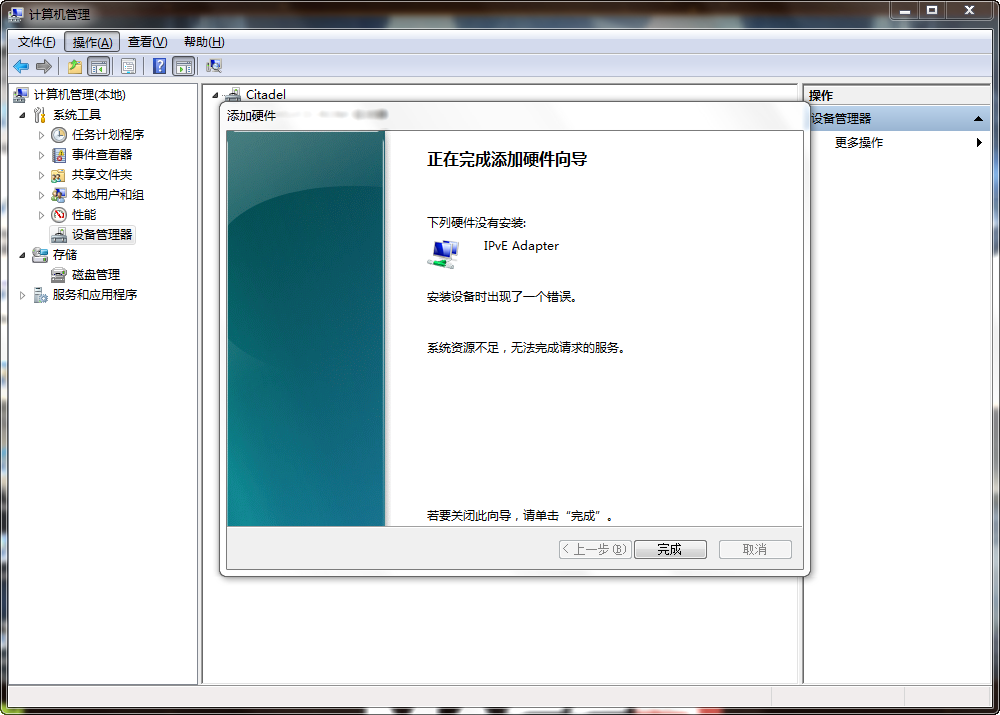Expand the 服务和应用程序 tree node

23,295
